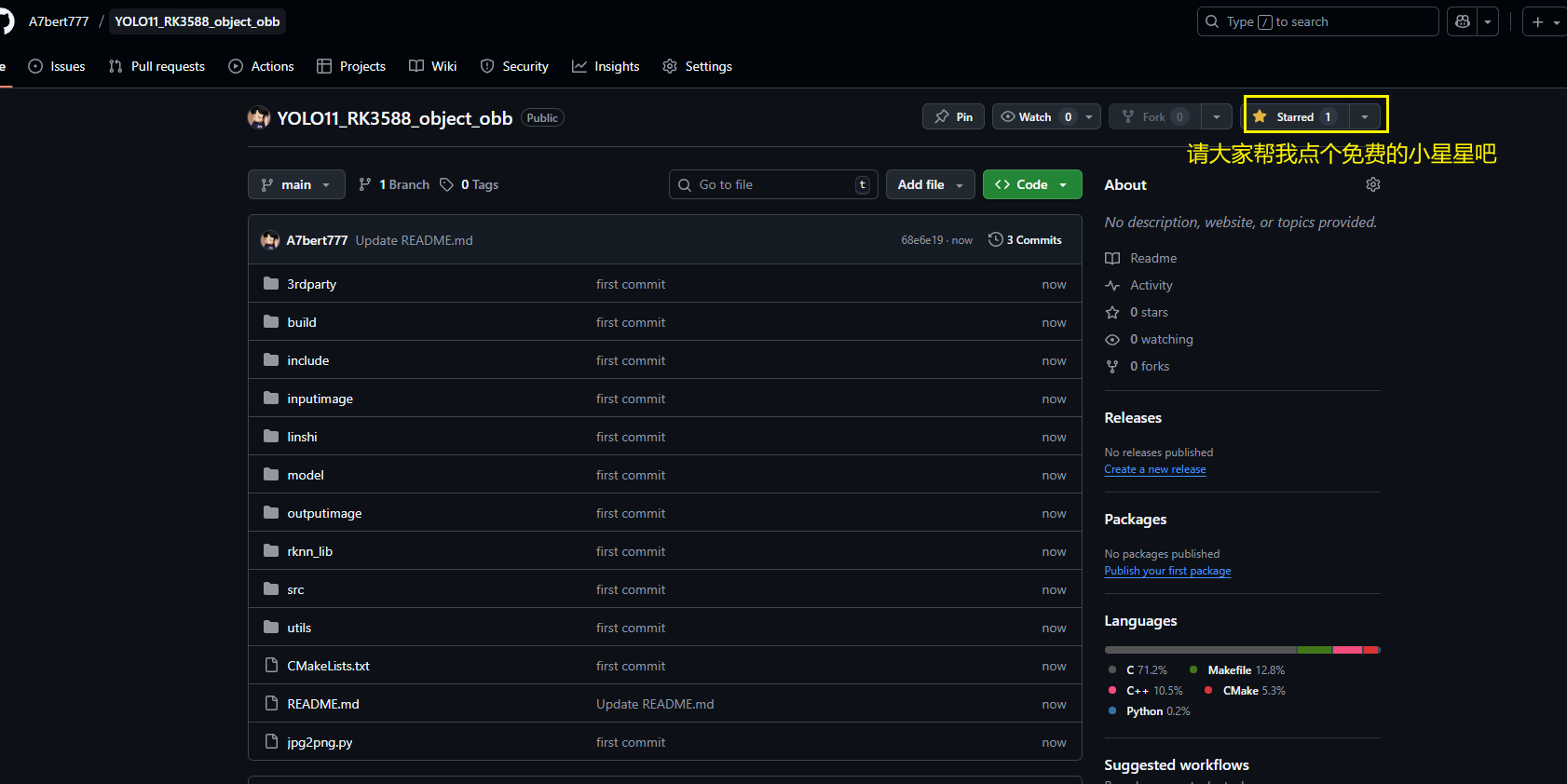Click the Python 0.2% language entry

[1149, 711]
